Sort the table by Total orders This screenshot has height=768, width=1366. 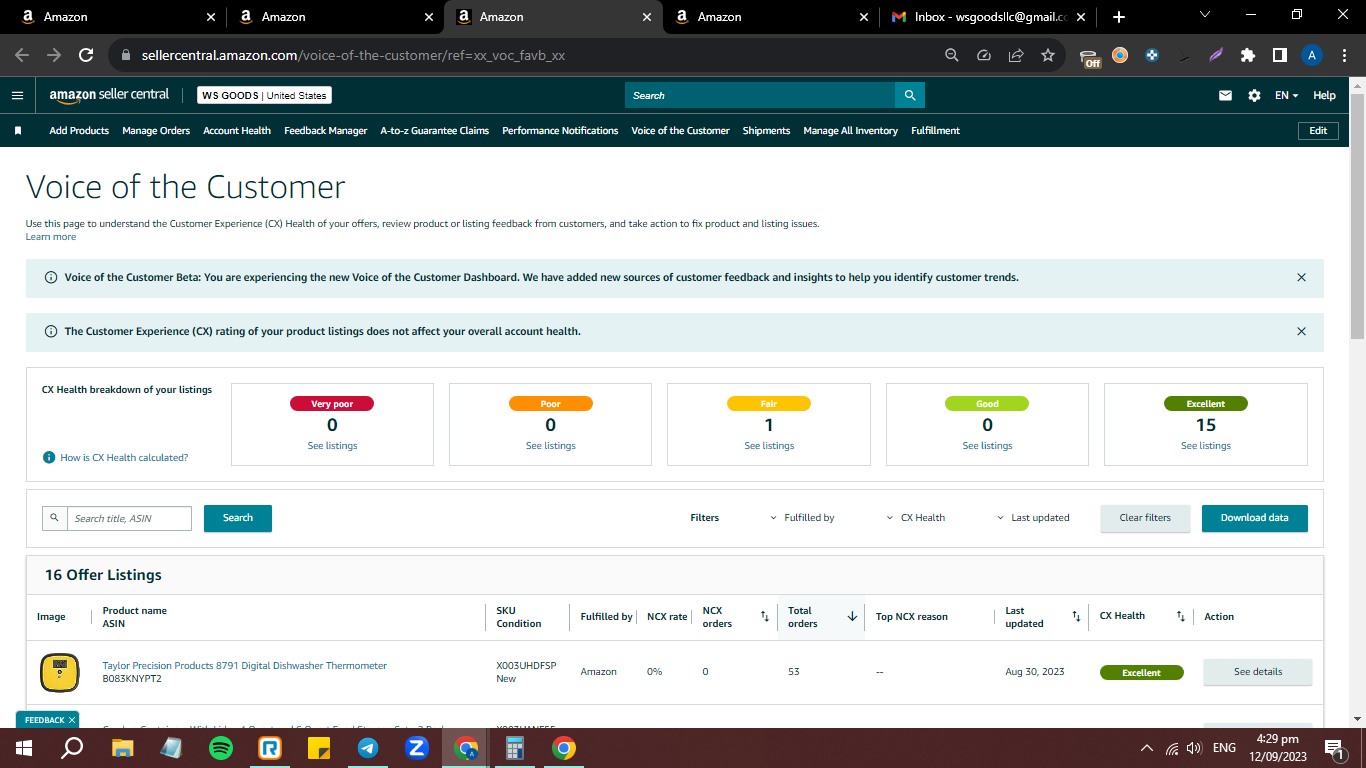852,616
